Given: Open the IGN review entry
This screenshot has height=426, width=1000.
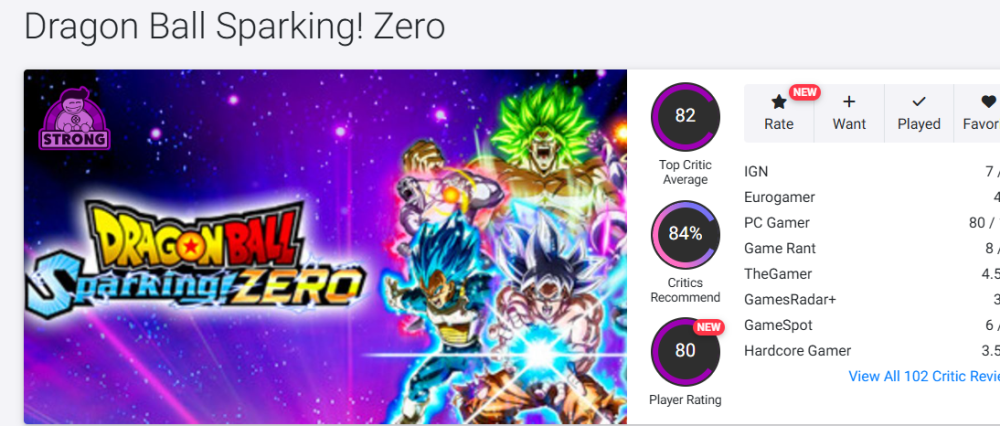Looking at the screenshot, I should [757, 171].
